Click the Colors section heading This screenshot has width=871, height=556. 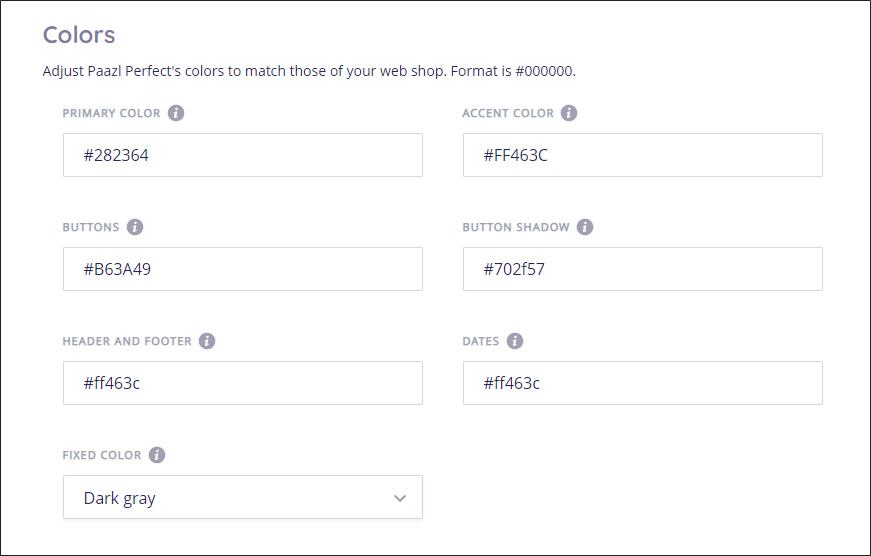click(79, 35)
